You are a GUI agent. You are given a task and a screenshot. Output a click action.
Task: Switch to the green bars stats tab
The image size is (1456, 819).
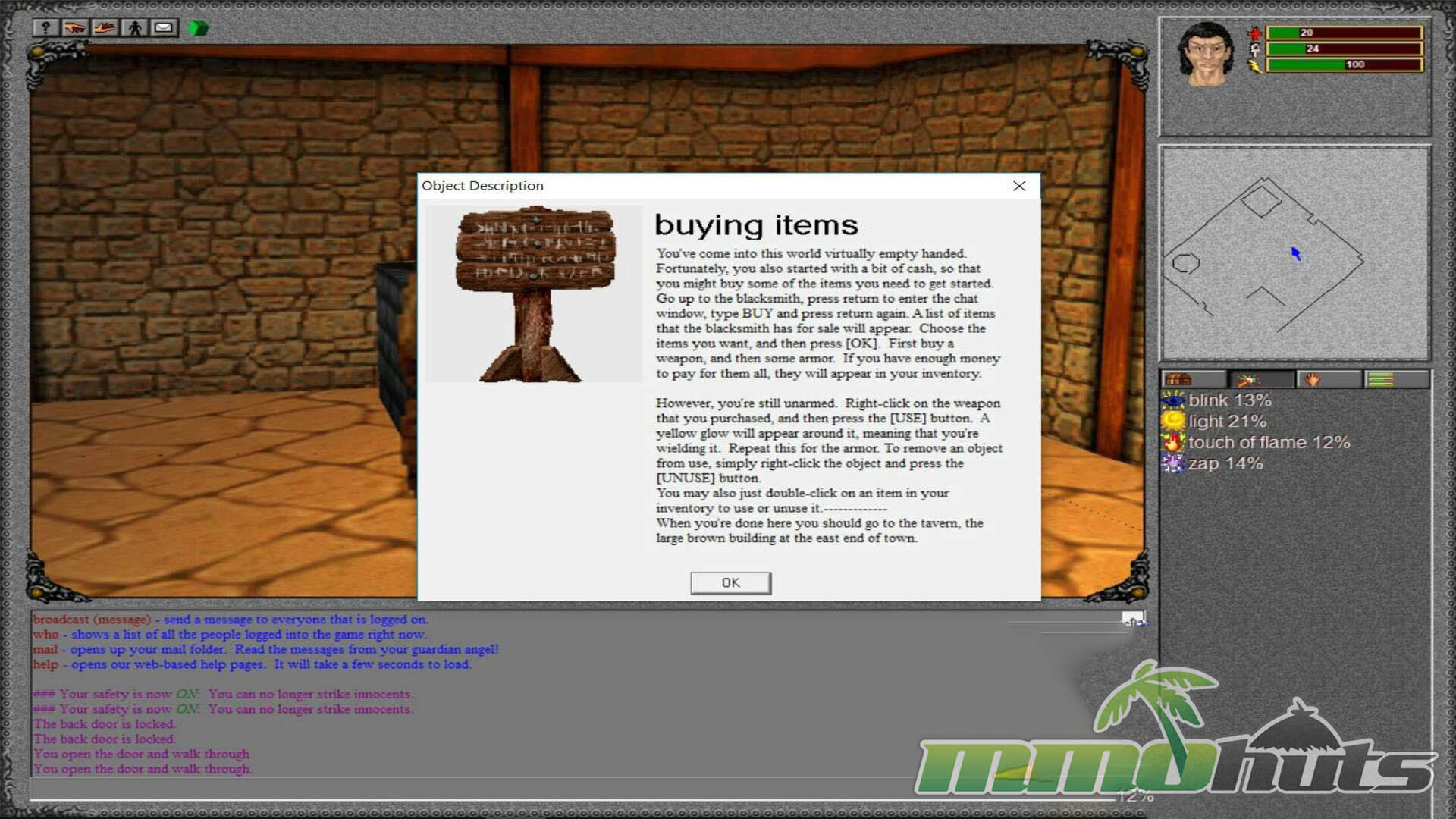(1381, 379)
